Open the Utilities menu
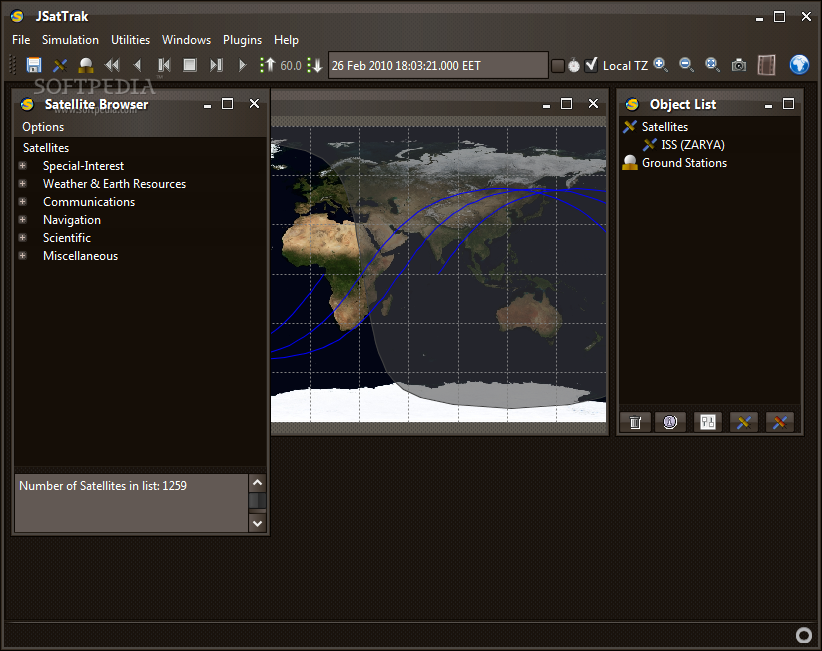 (131, 40)
